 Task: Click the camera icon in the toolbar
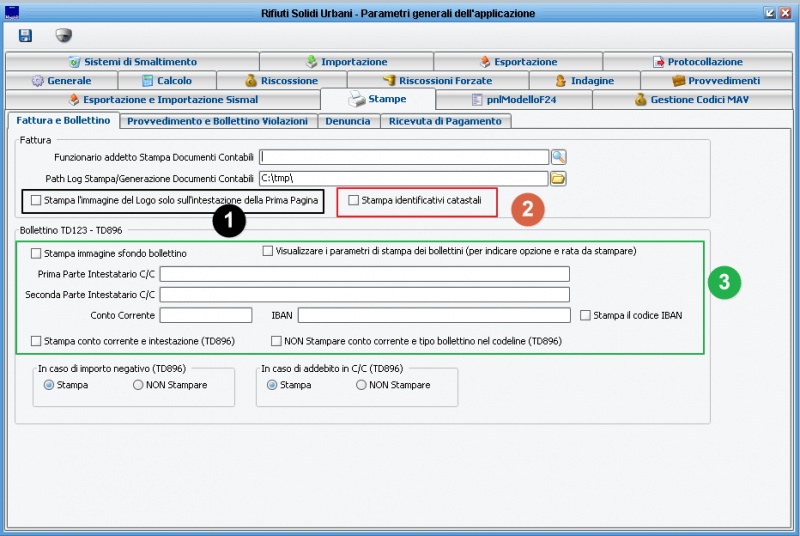[x=63, y=35]
